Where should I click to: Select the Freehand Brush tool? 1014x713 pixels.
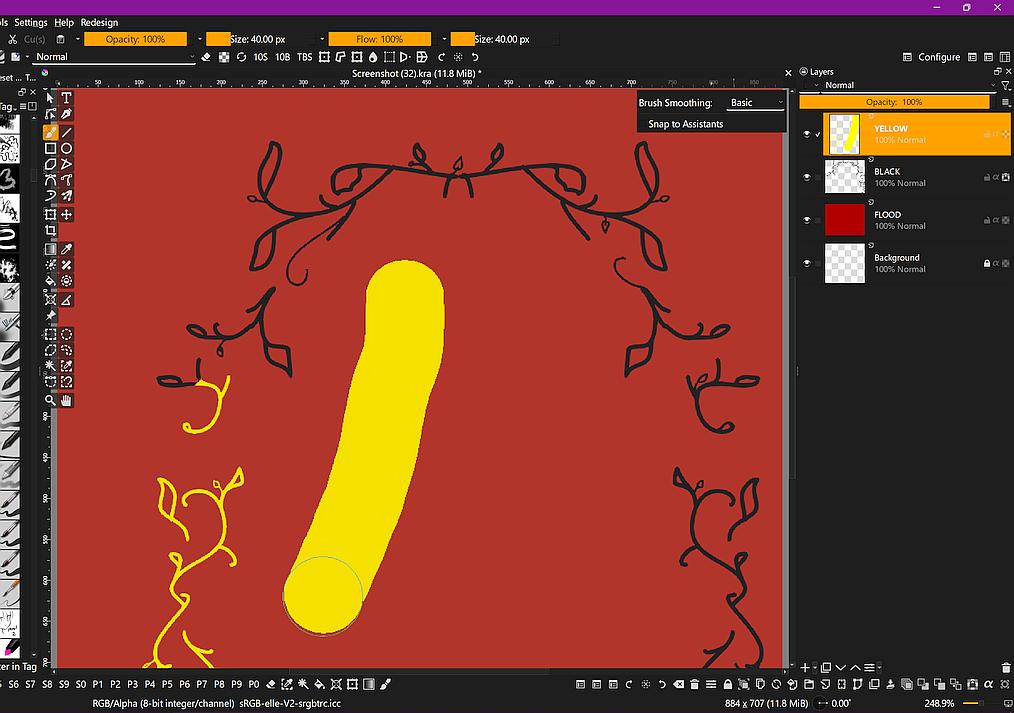click(x=50, y=132)
